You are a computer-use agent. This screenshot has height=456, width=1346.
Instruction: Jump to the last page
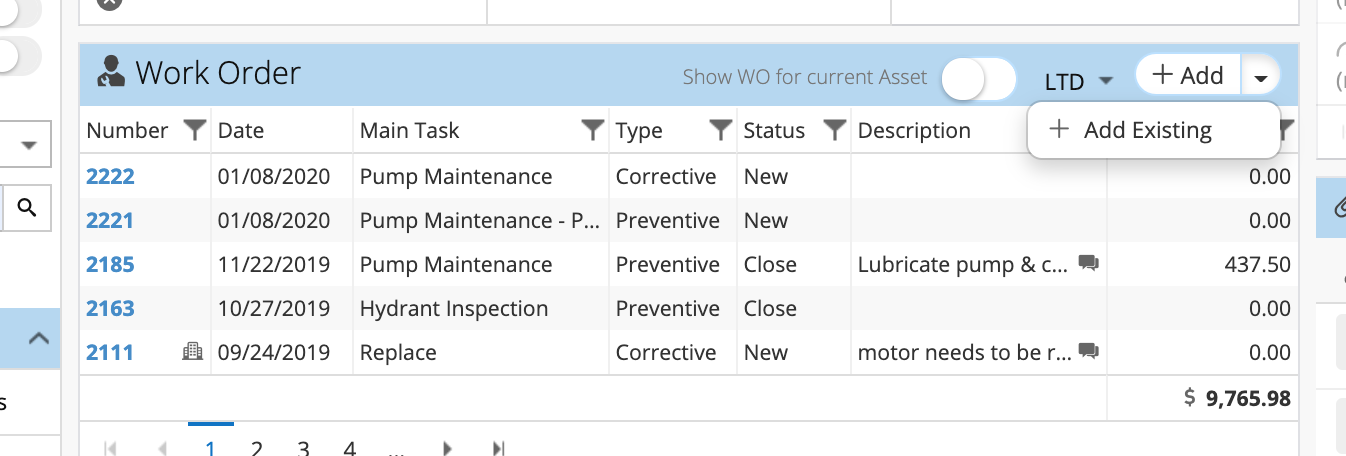click(498, 448)
